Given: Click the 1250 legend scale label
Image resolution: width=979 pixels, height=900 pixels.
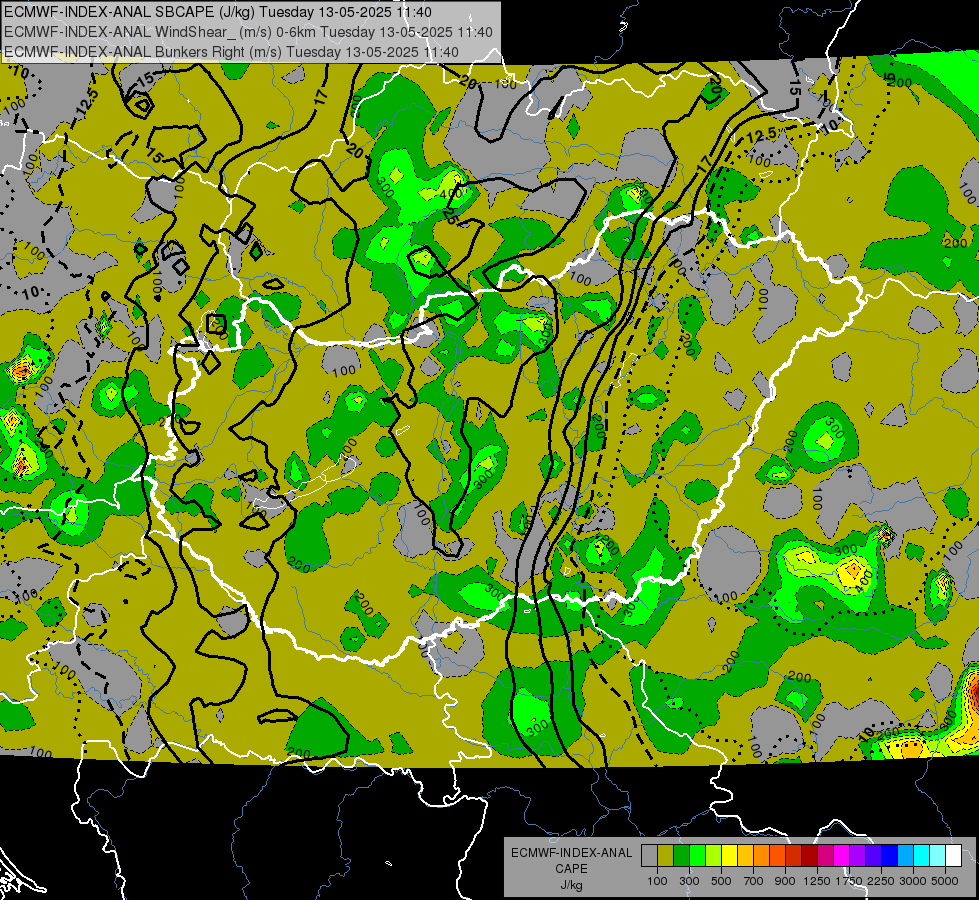Looking at the screenshot, I should point(817,881).
